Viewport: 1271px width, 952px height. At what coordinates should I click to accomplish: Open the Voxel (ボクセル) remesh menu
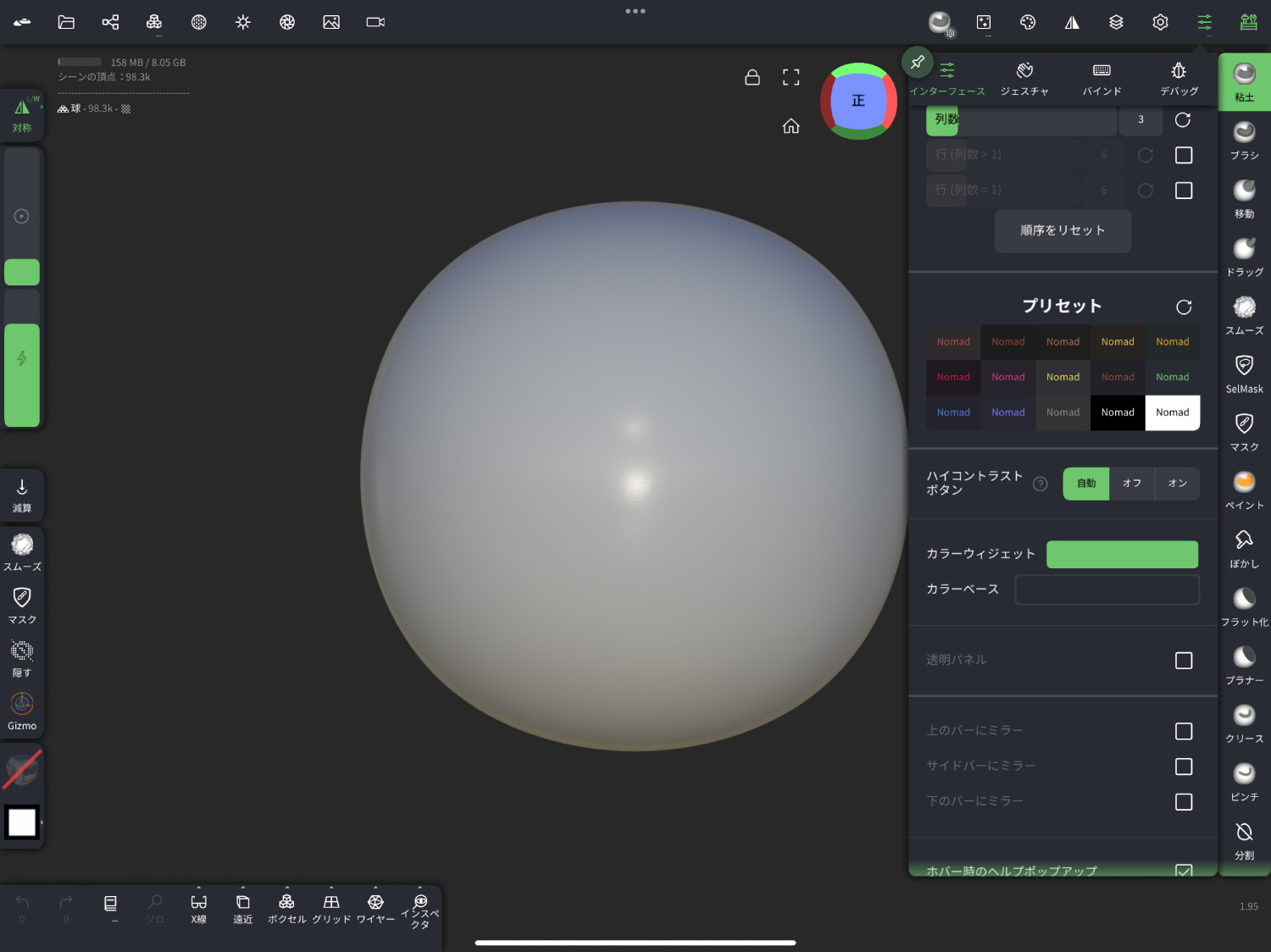(287, 908)
